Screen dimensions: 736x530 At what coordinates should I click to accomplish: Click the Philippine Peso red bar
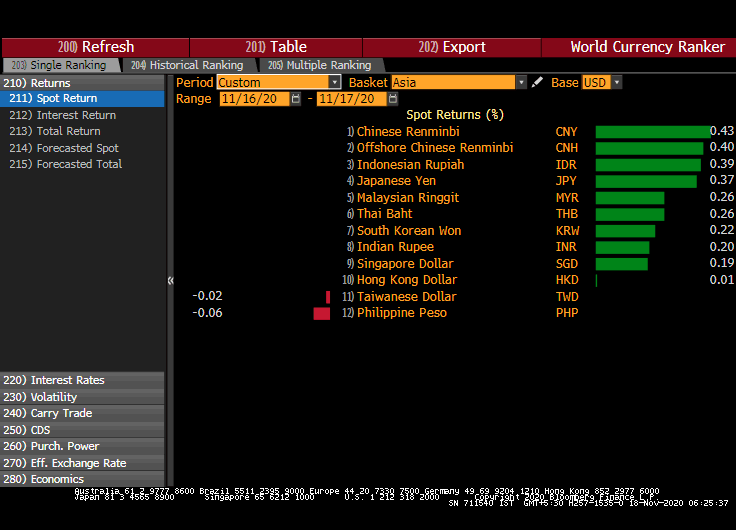321,313
